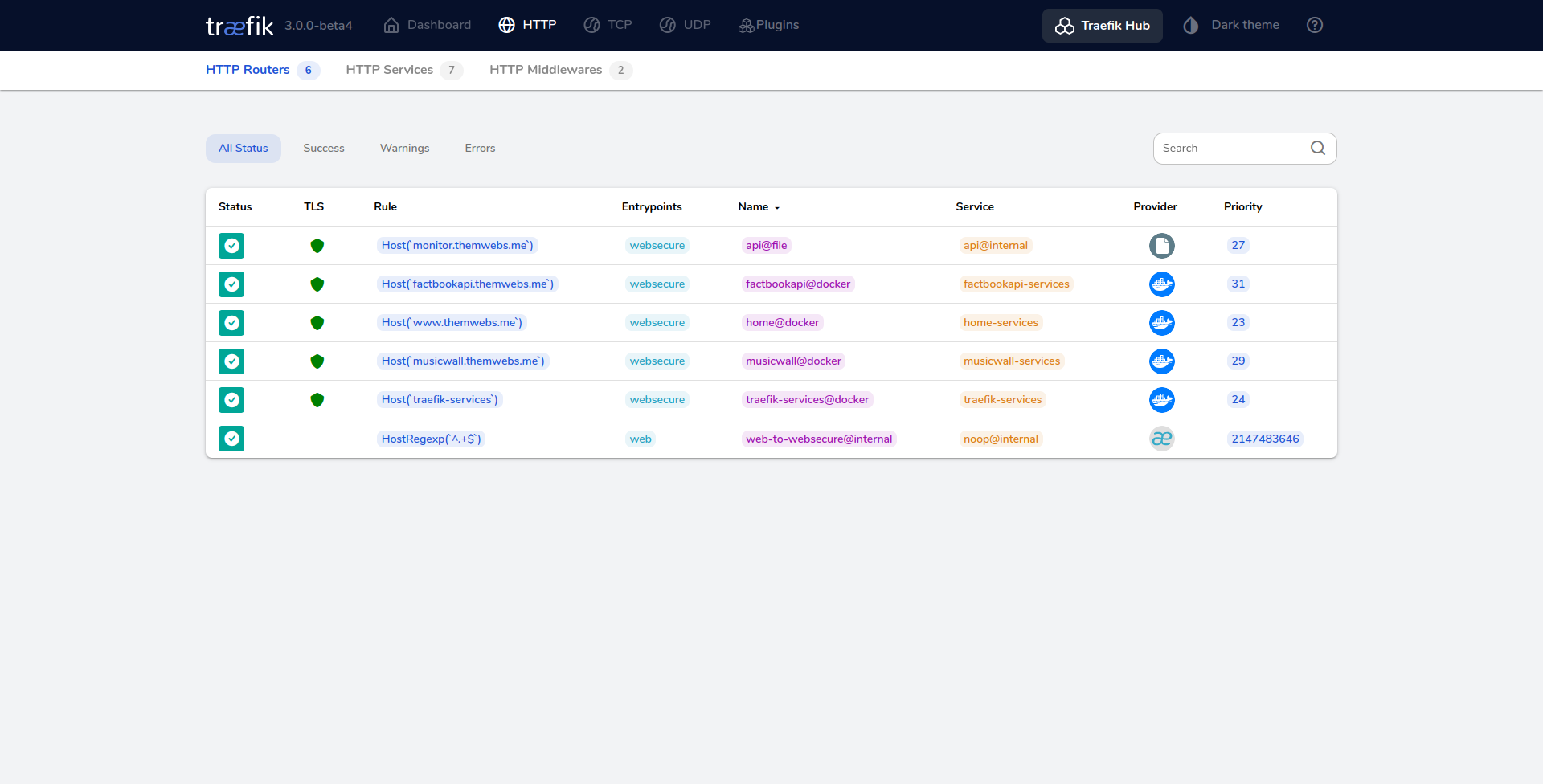
Task: Select the HTTP nav item
Action: pos(527,25)
